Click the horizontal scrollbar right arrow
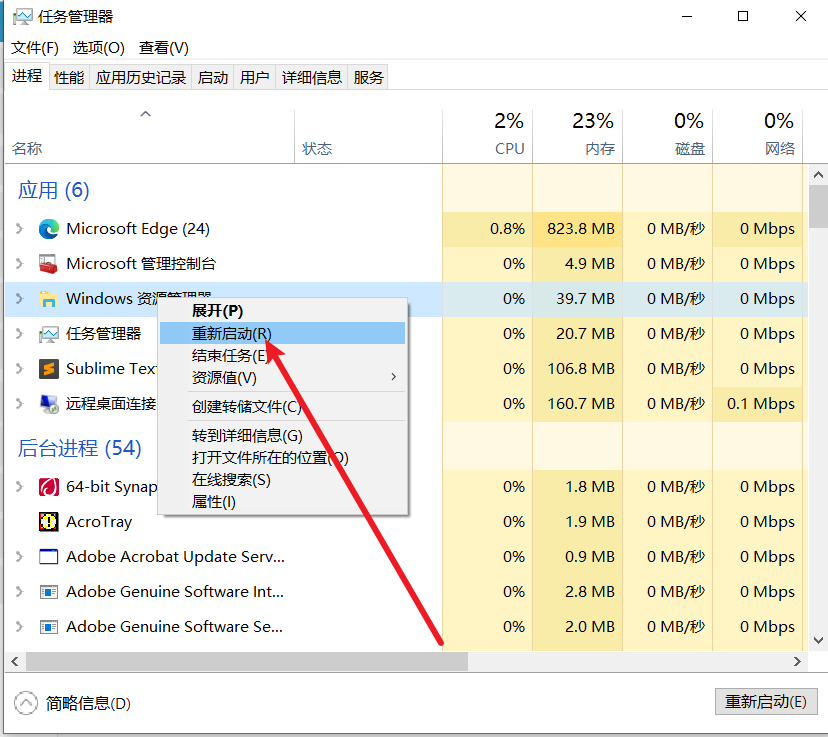This screenshot has height=737, width=828. [x=797, y=662]
